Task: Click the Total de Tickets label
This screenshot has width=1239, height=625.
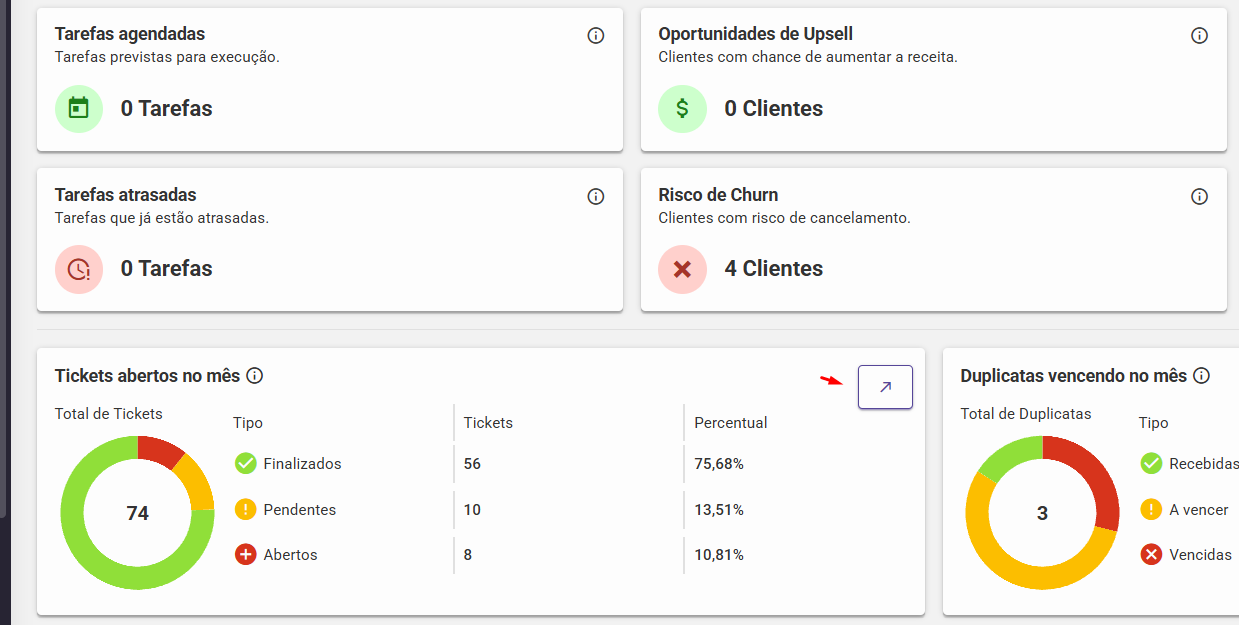Action: 109,414
